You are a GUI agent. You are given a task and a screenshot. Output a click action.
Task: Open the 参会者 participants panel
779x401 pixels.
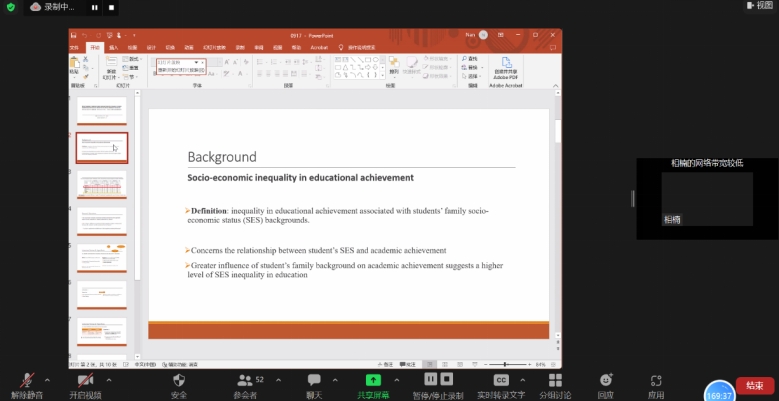[x=243, y=381]
